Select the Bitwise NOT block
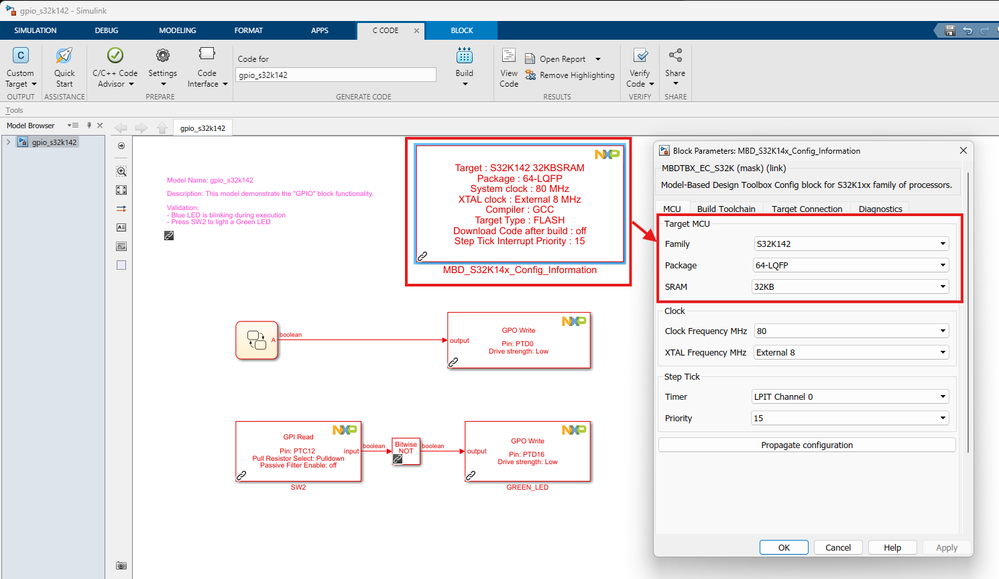 click(406, 451)
